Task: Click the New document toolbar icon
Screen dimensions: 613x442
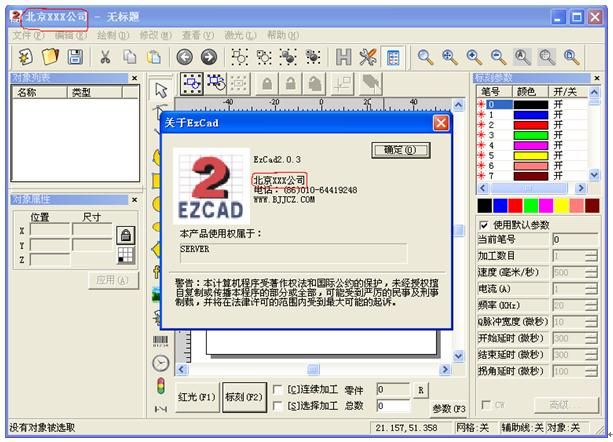Action: (x=25, y=57)
